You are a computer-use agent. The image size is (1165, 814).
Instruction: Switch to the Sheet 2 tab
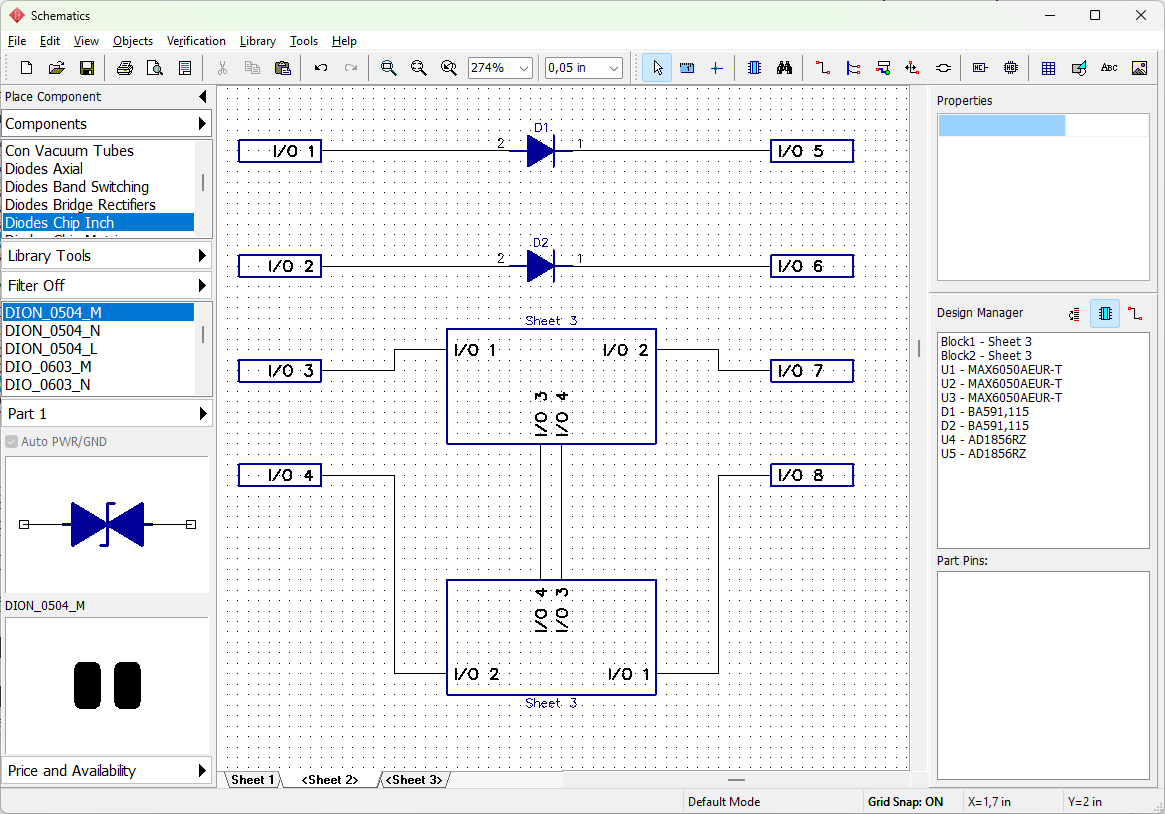pos(330,780)
